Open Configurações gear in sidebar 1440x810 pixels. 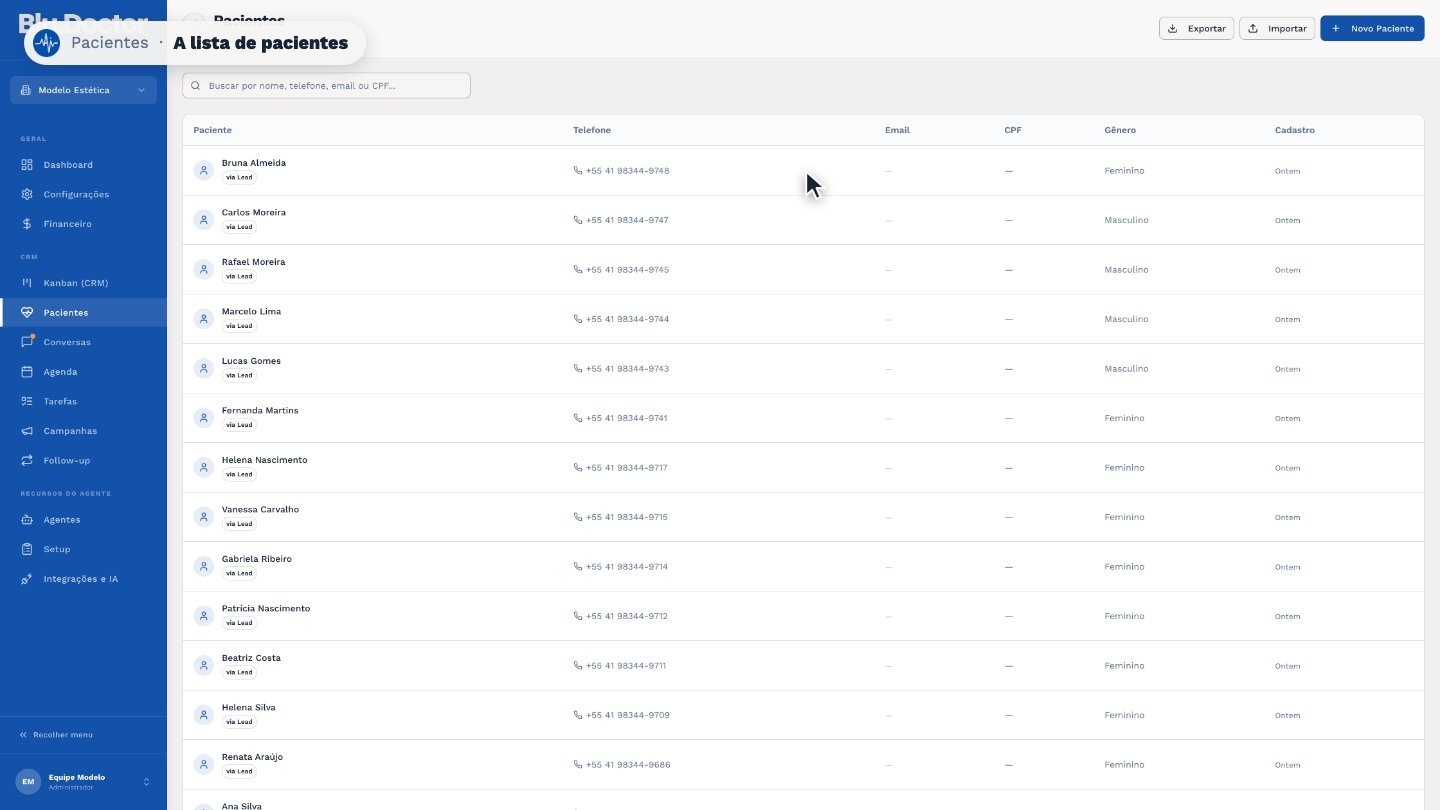pos(83,194)
